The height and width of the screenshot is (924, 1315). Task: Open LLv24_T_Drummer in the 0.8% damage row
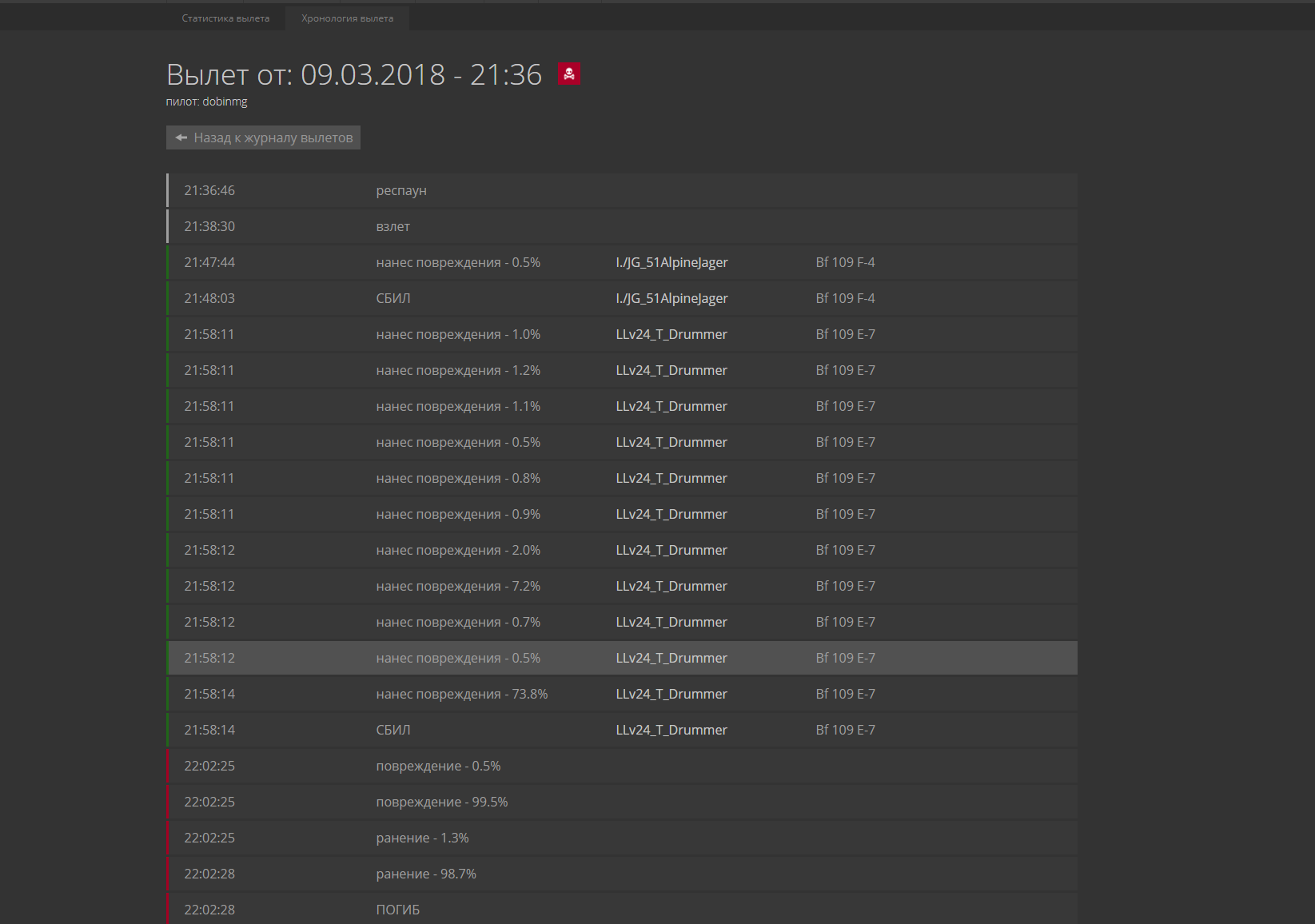[671, 478]
